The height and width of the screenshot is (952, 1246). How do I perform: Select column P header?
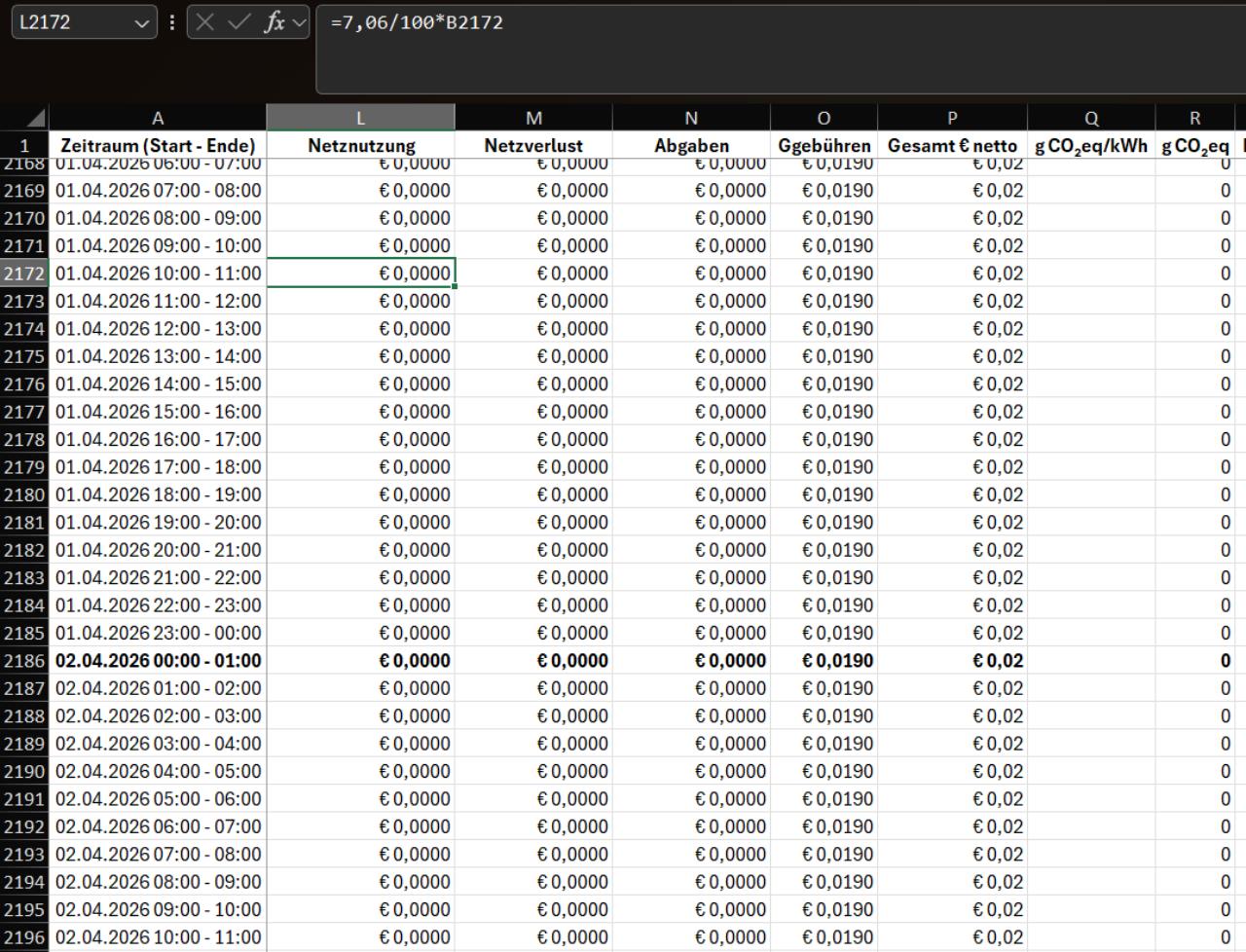click(952, 118)
